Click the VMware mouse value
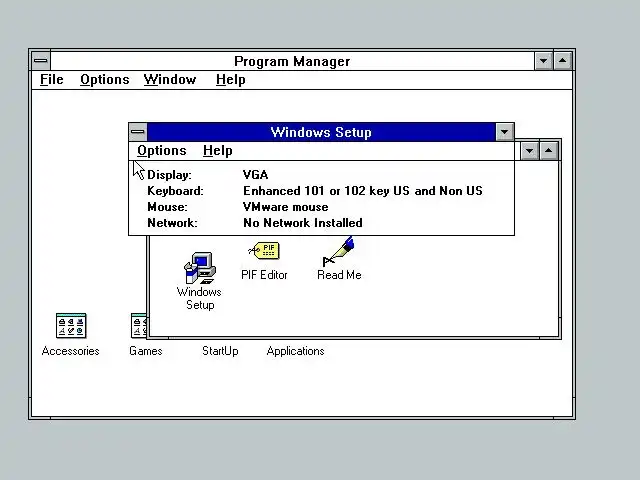The width and height of the screenshot is (640, 480). [x=286, y=207]
